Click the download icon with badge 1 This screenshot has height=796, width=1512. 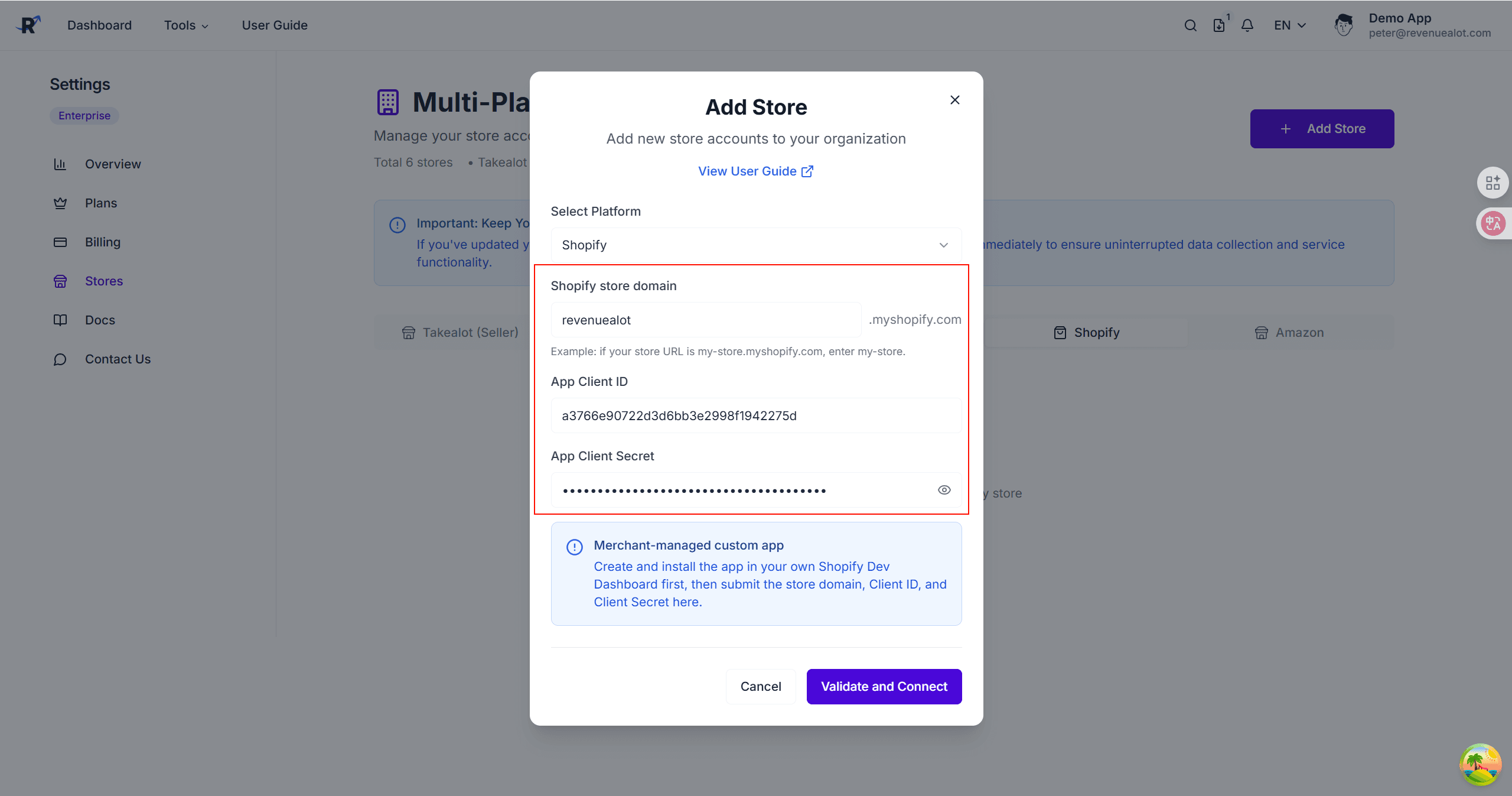(1219, 25)
